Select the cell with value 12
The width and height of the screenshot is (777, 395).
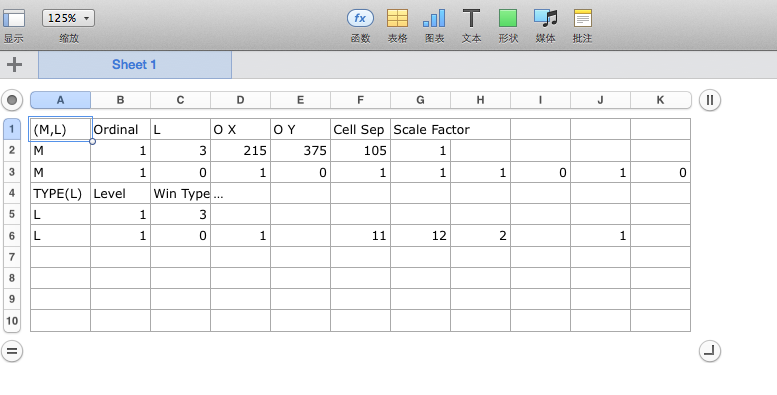point(420,235)
